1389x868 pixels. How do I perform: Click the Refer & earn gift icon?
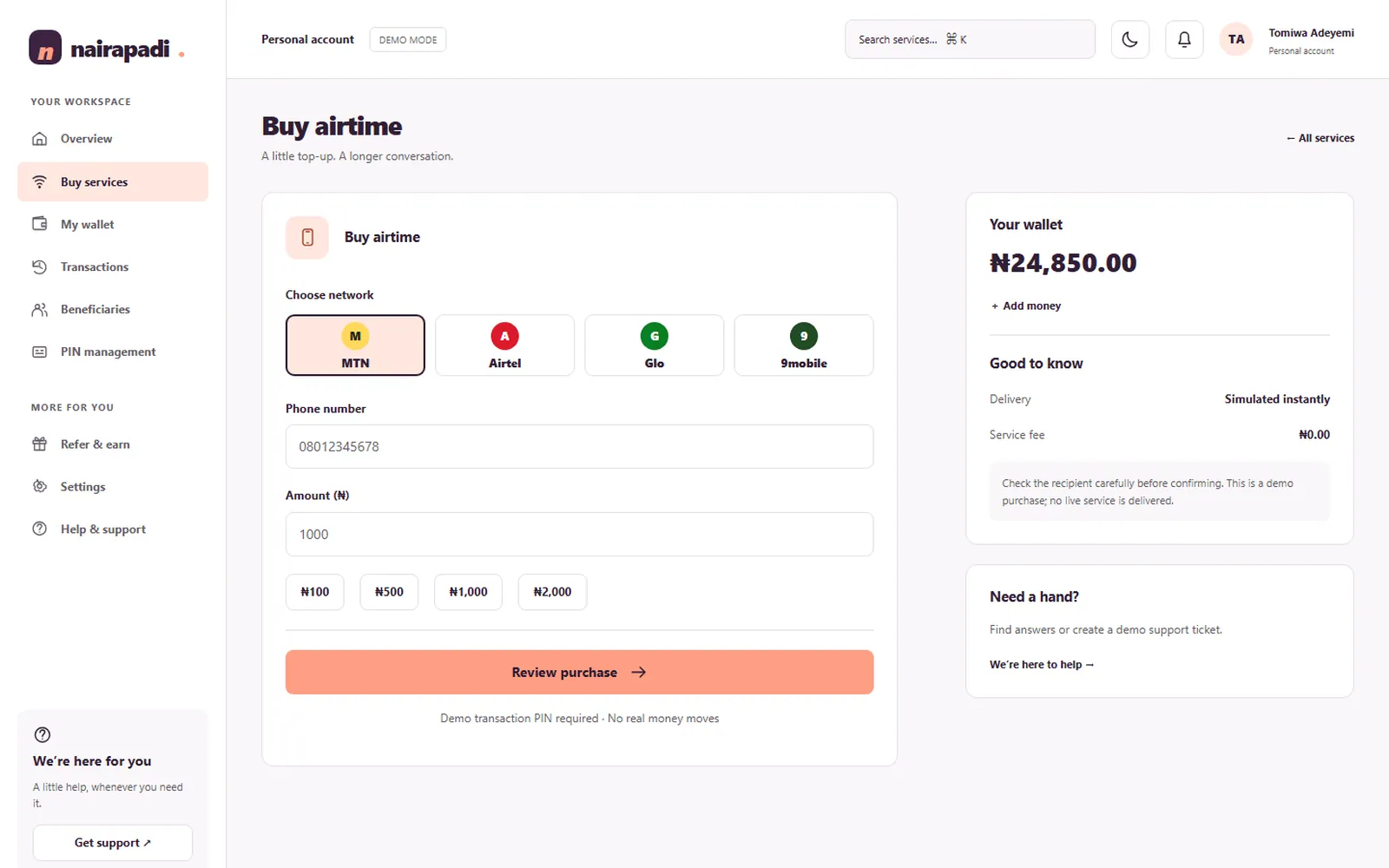40,444
